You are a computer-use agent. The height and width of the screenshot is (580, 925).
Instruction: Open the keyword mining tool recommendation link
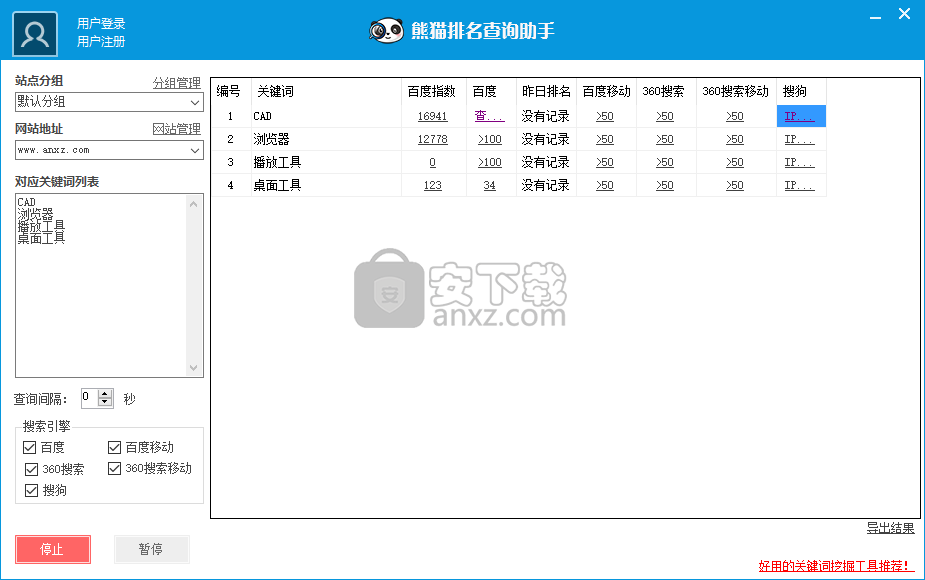[x=836, y=566]
